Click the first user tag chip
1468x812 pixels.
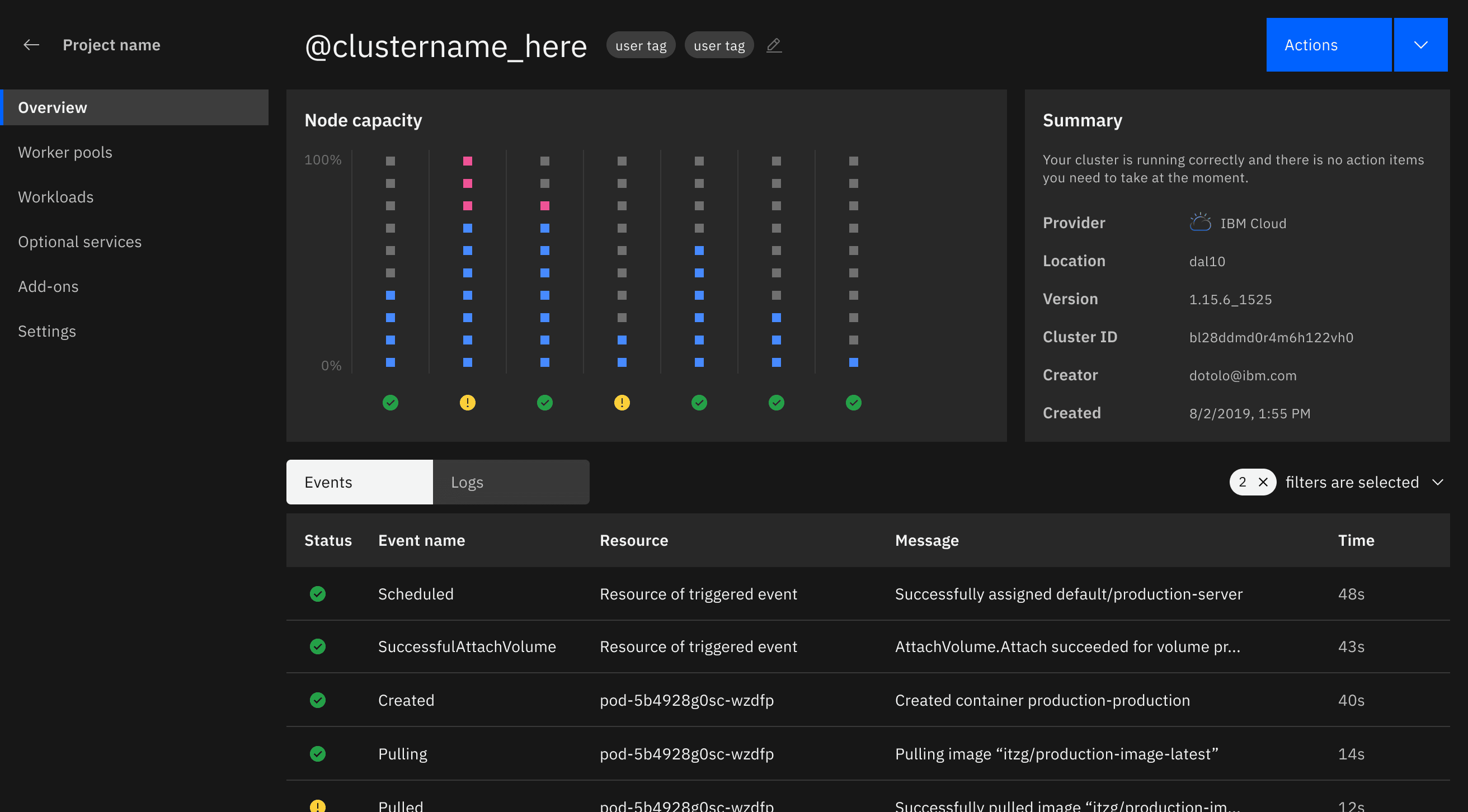[641, 45]
